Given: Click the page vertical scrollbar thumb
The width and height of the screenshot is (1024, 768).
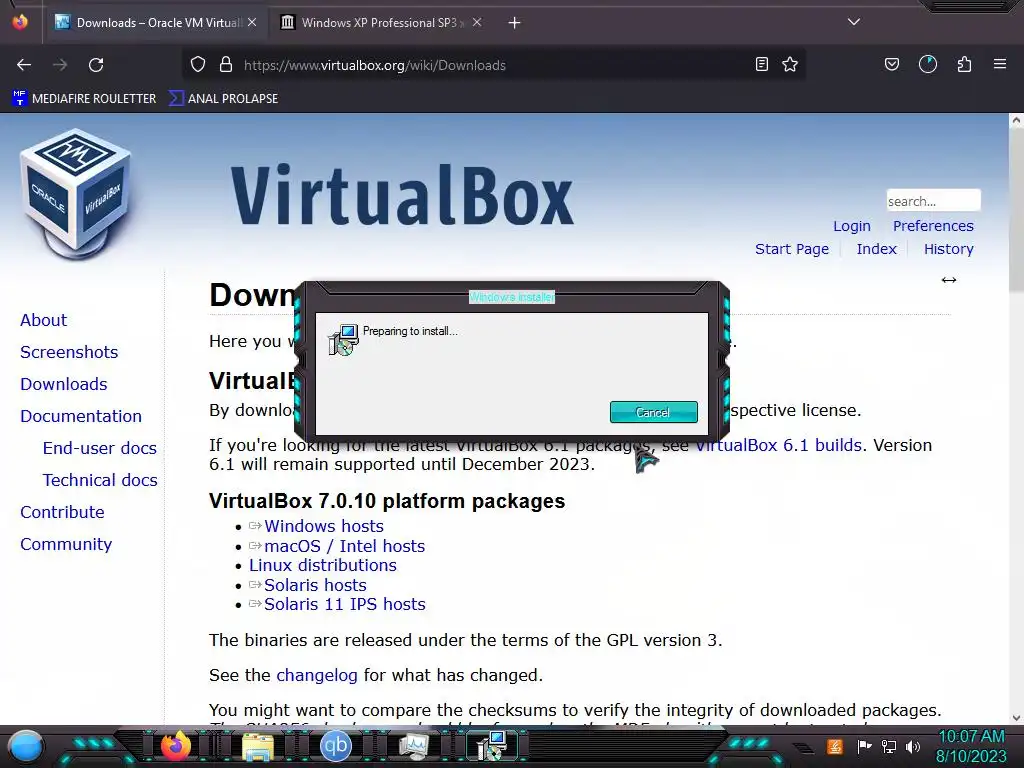Looking at the screenshot, I should [1016, 209].
